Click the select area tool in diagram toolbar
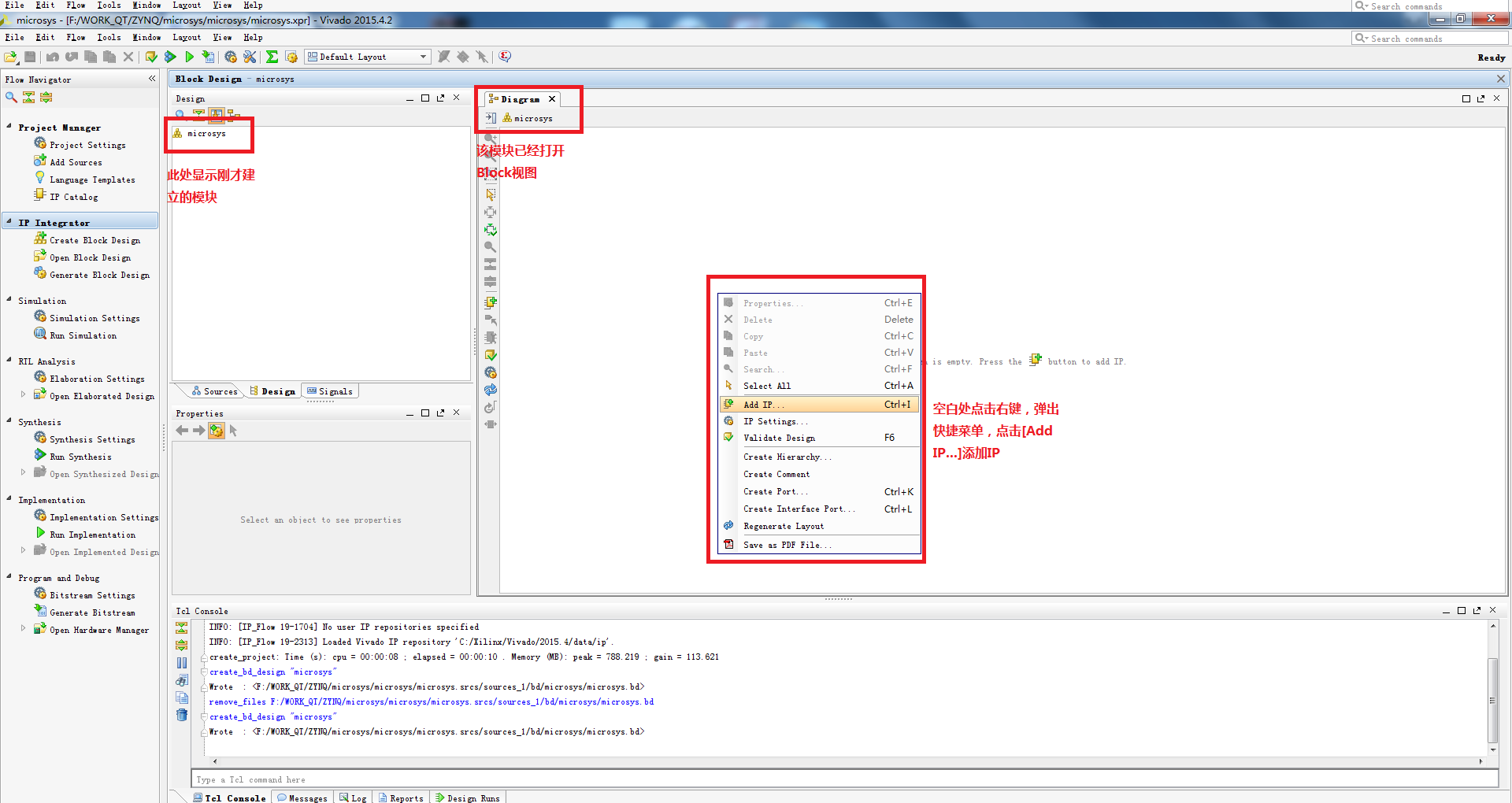 tap(491, 194)
